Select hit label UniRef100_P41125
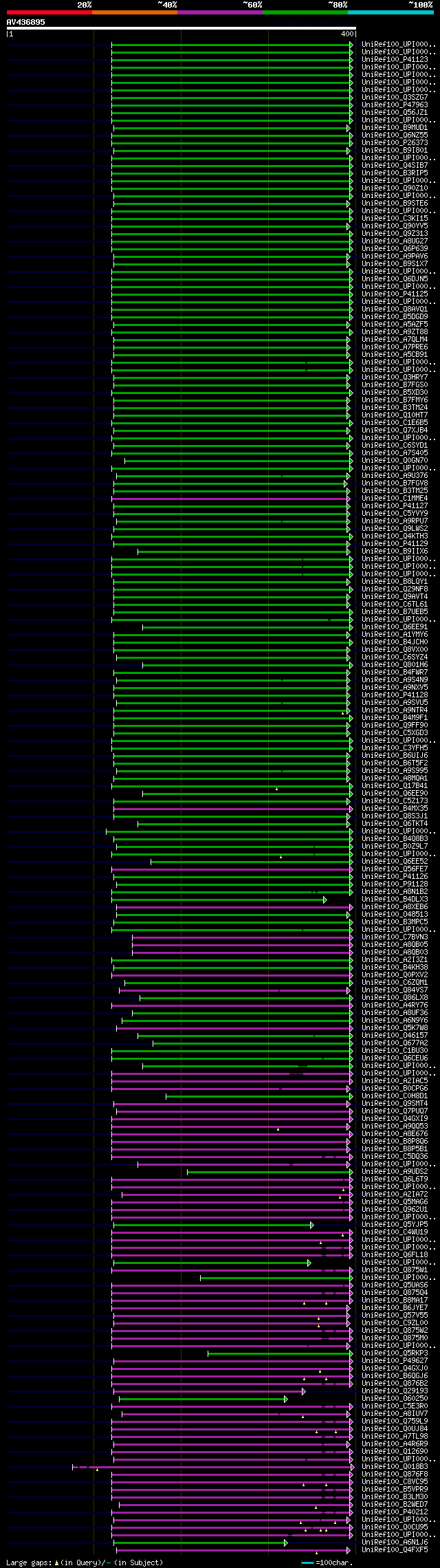This screenshot has width=440, height=1568. (395, 294)
